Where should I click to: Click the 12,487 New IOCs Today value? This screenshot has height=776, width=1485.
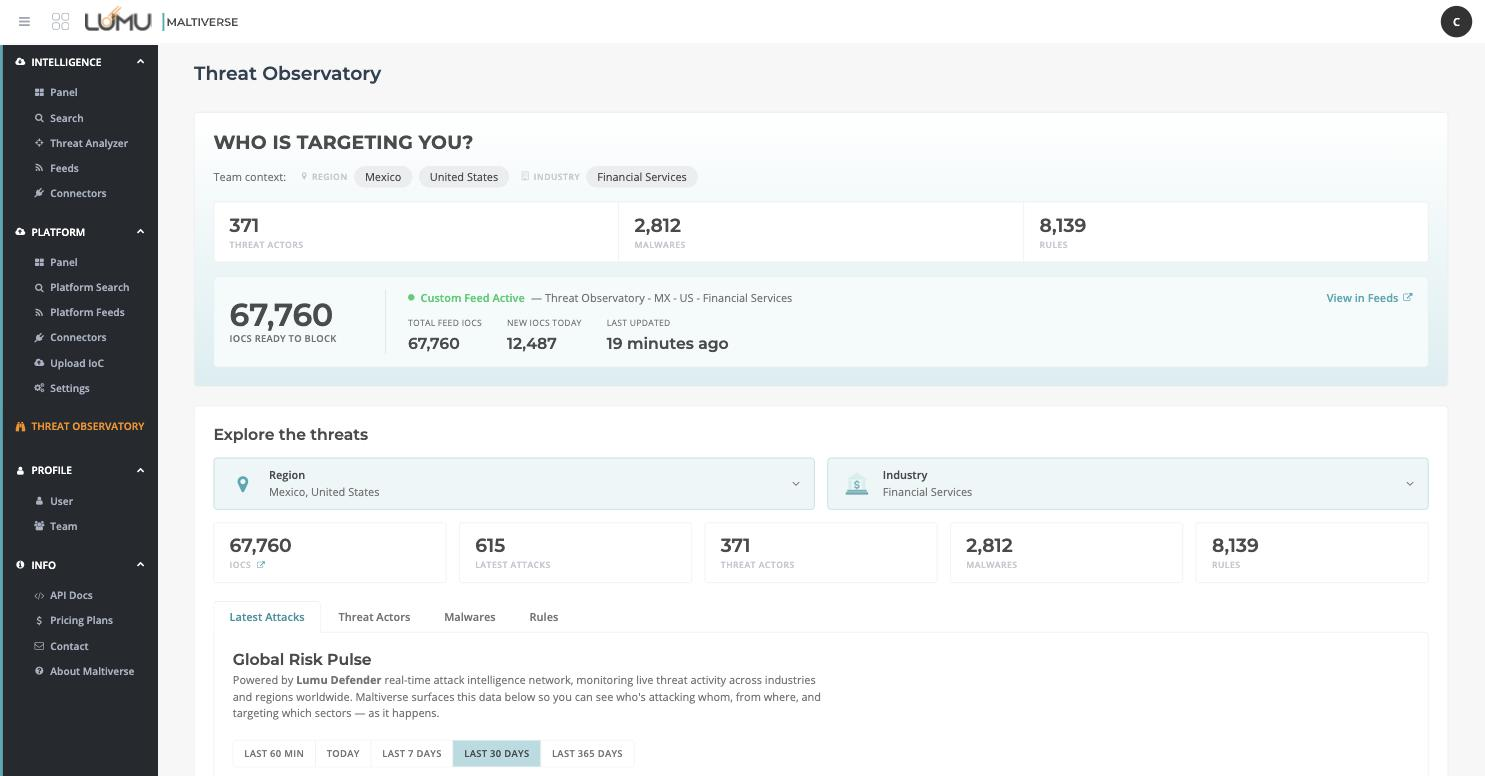(x=532, y=344)
